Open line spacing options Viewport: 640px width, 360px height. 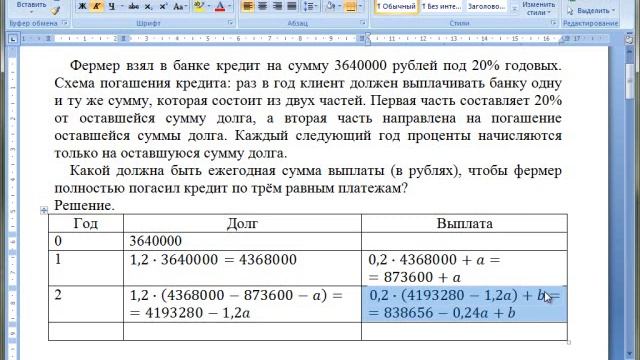310,6
